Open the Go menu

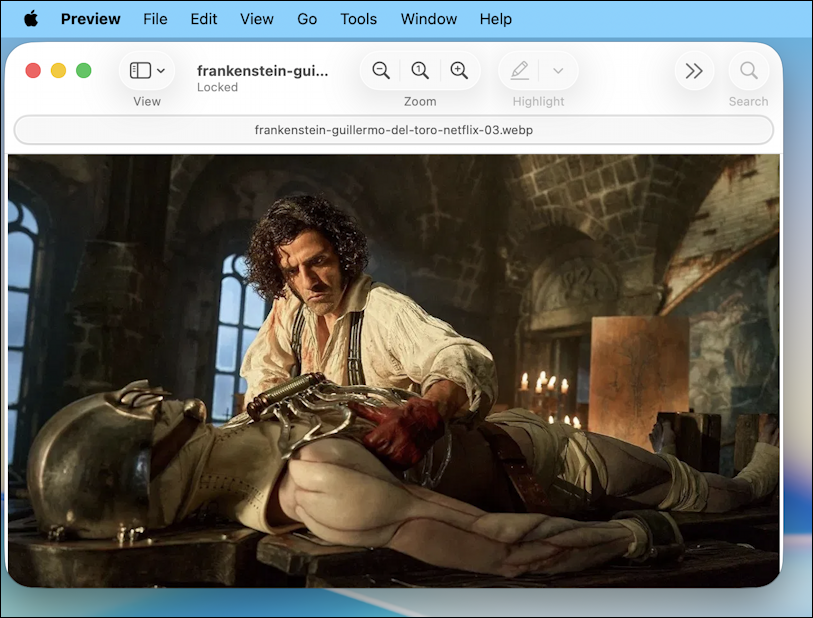pos(306,18)
